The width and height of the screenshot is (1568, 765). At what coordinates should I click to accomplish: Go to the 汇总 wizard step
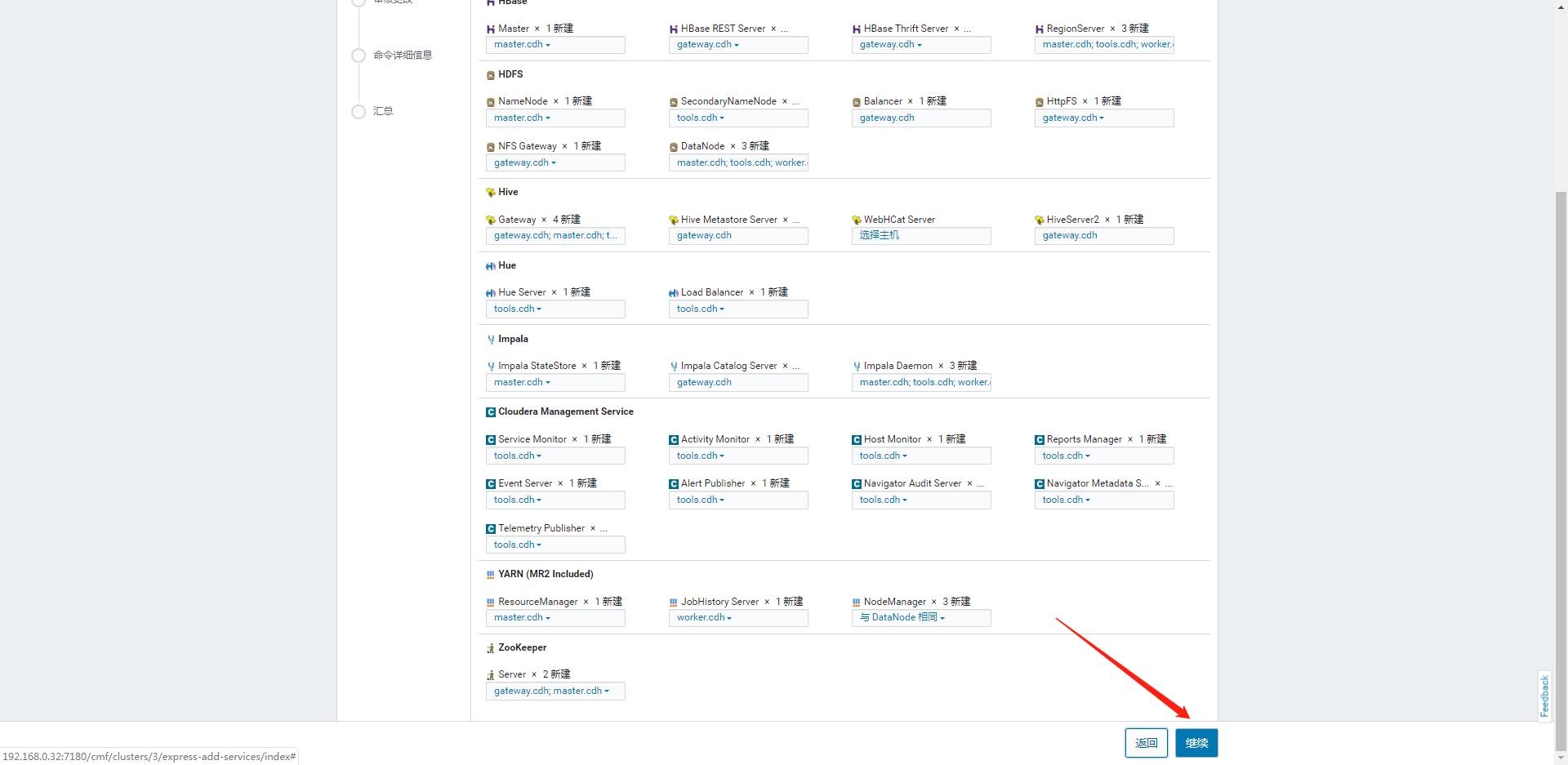(x=382, y=112)
